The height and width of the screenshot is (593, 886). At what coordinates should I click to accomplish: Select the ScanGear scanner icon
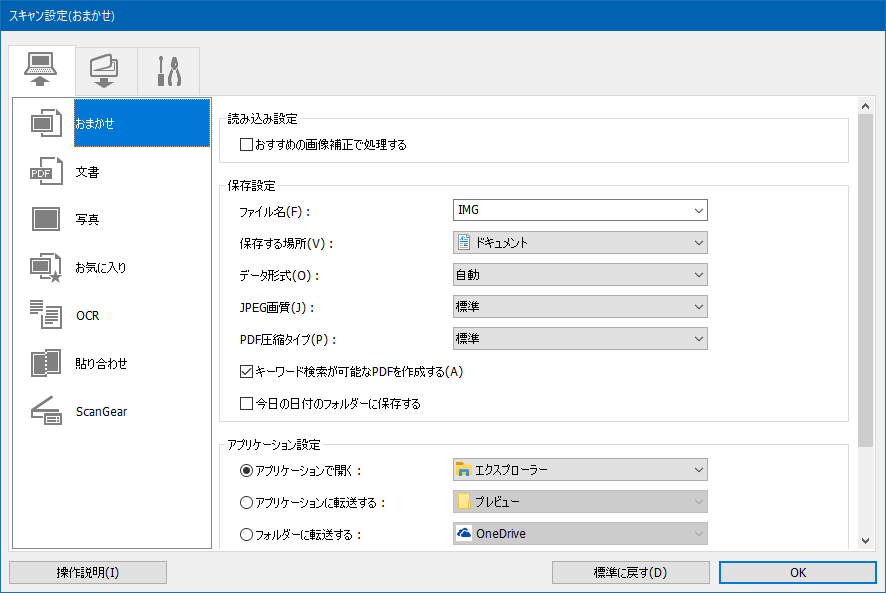[46, 411]
